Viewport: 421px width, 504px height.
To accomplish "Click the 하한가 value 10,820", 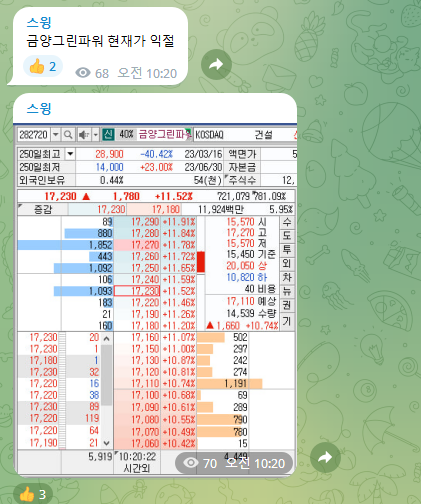I will tap(241, 277).
